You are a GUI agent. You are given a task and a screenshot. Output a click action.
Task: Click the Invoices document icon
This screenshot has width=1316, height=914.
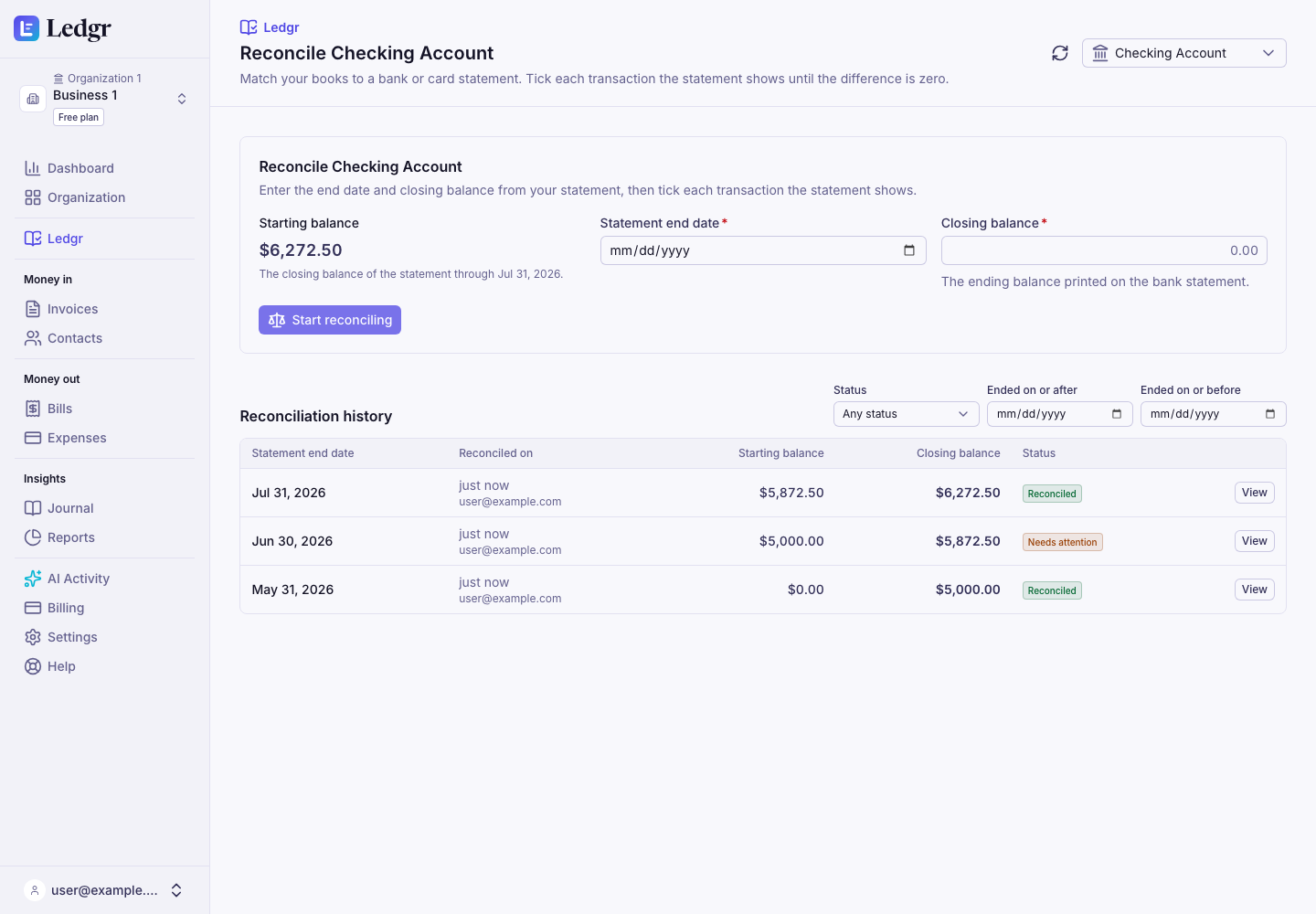coord(33,309)
